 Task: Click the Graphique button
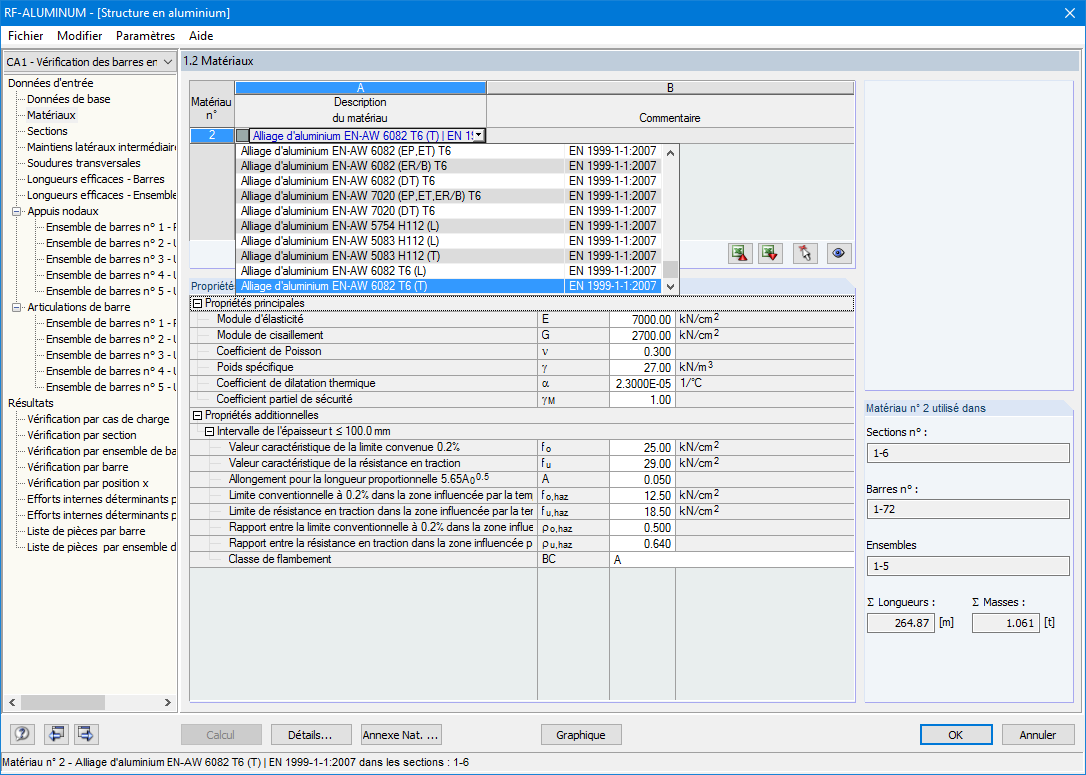581,735
